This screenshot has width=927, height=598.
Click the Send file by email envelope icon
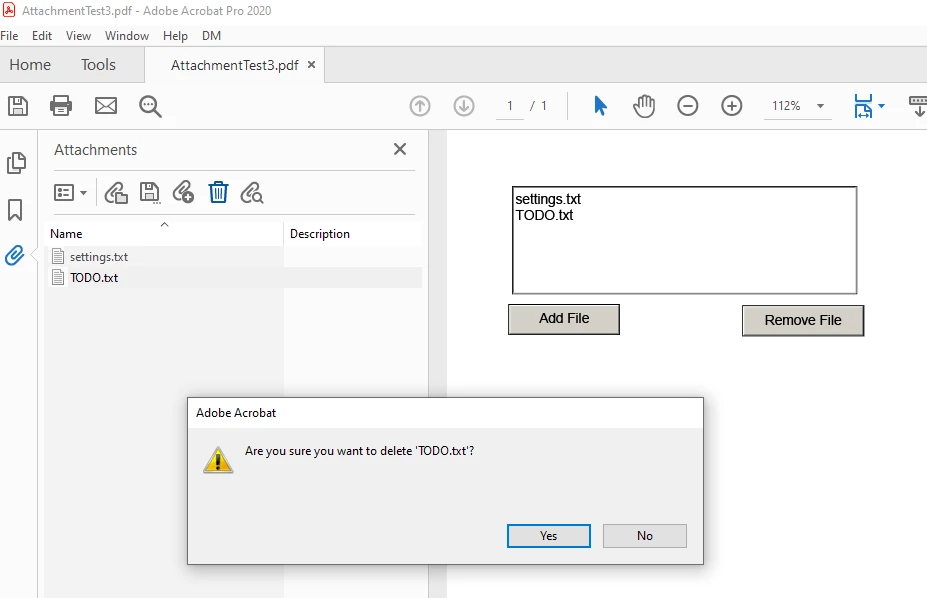[106, 106]
